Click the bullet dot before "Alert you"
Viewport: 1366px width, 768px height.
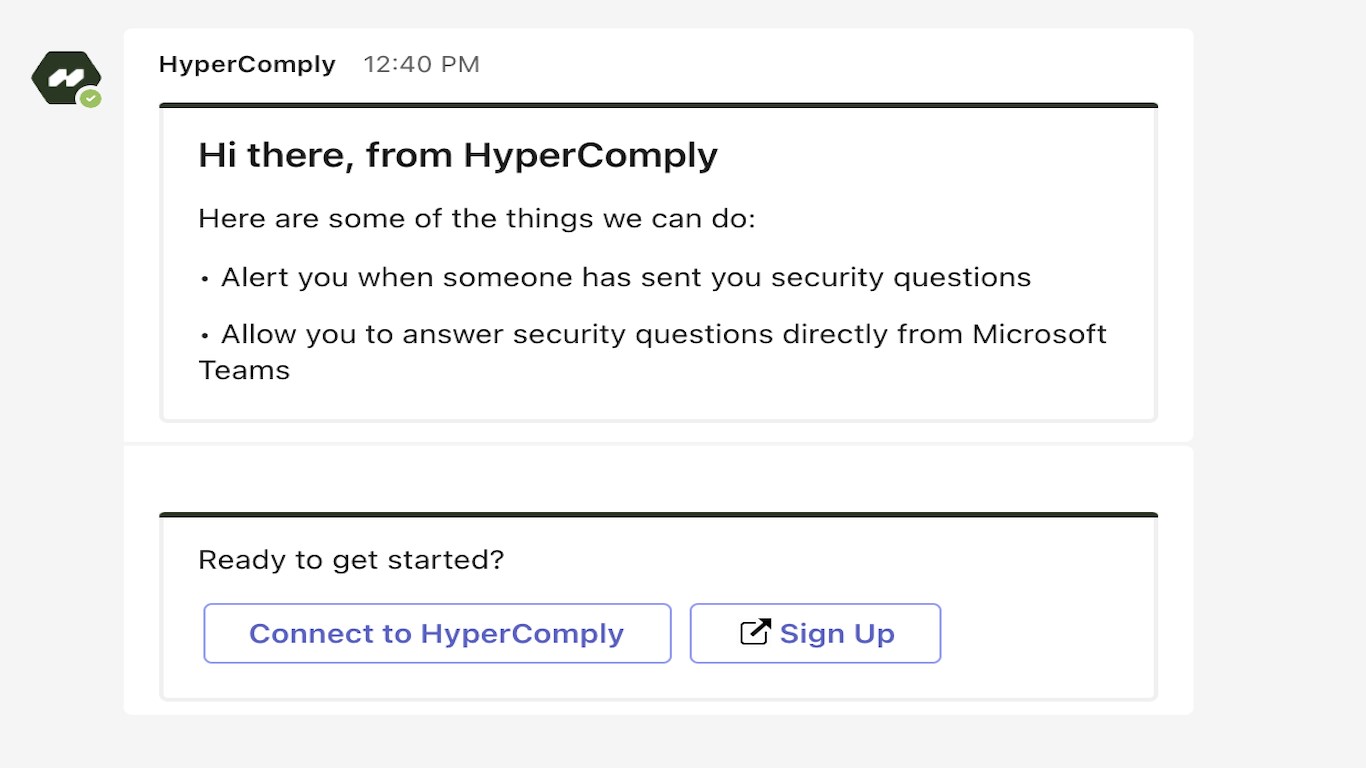pyautogui.click(x=205, y=279)
